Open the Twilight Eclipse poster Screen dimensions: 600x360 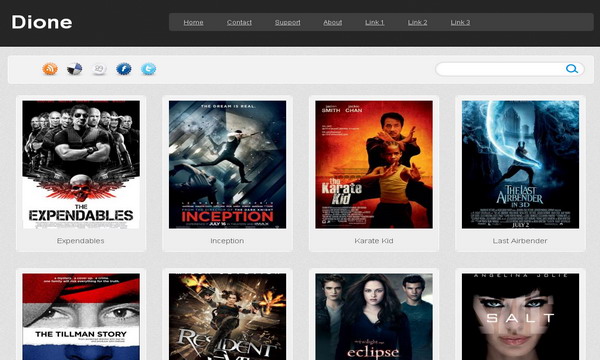click(x=374, y=317)
